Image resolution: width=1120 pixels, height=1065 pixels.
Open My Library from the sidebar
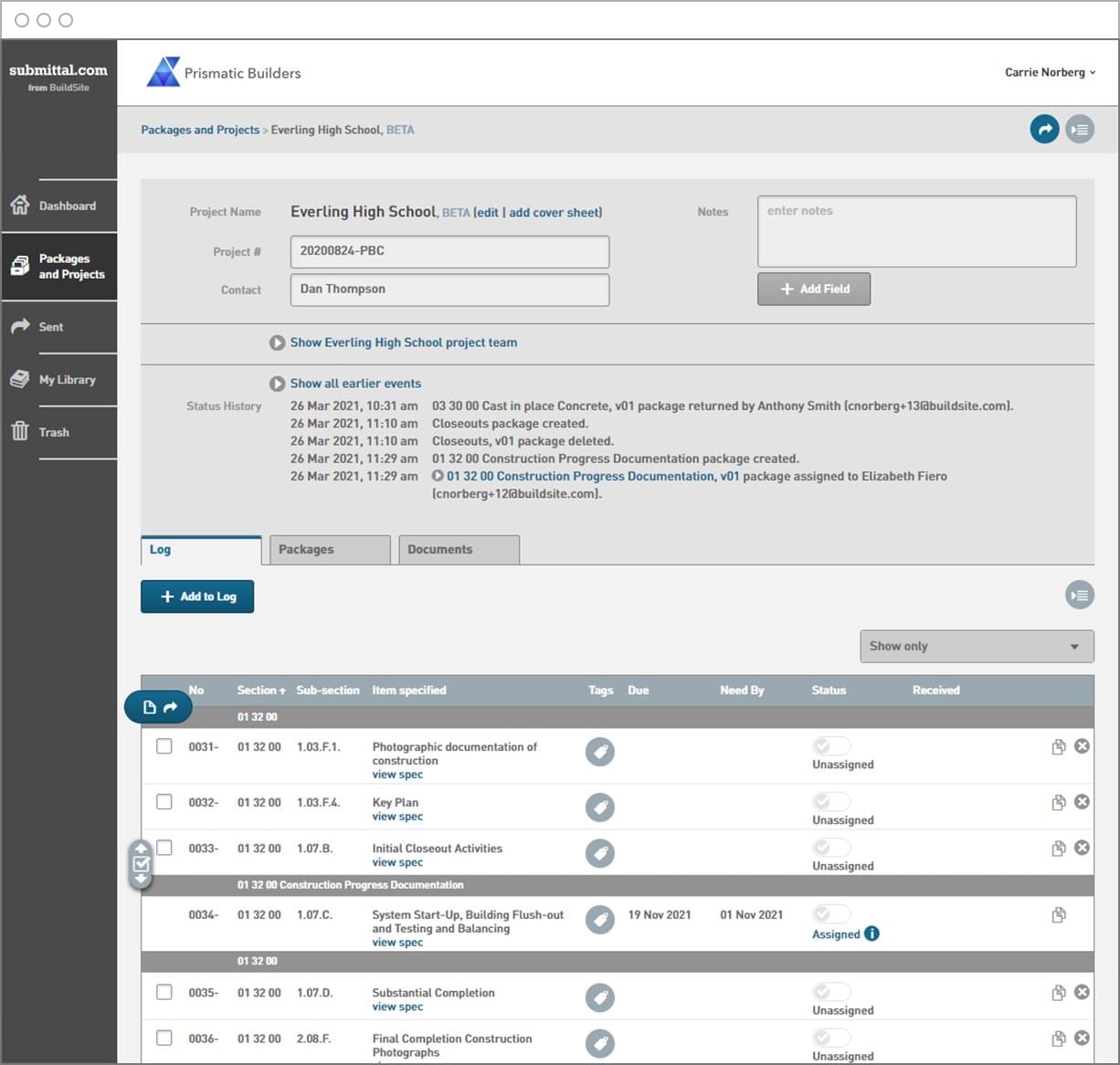[66, 380]
